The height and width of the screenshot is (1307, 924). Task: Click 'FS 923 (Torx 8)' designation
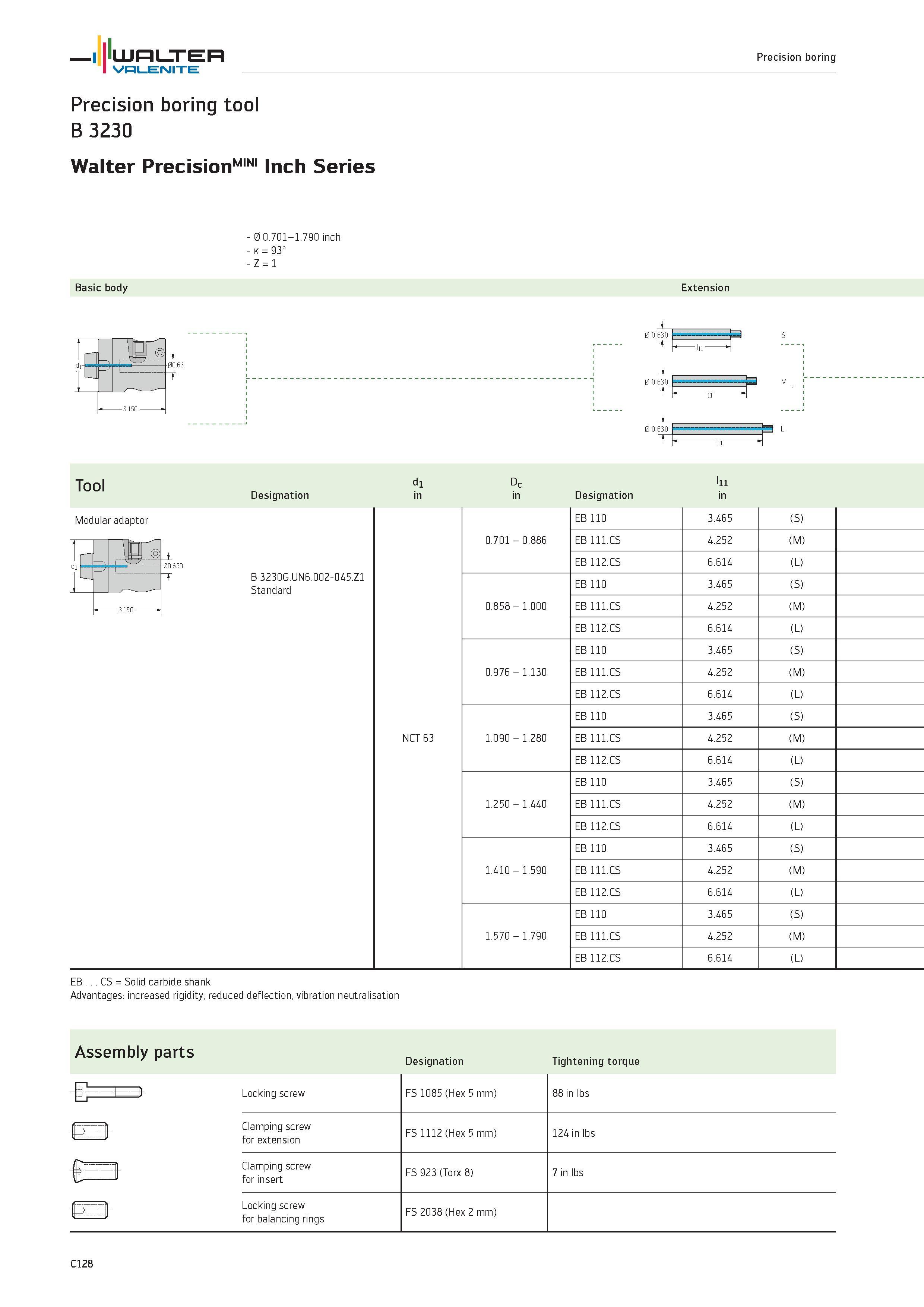click(439, 1172)
